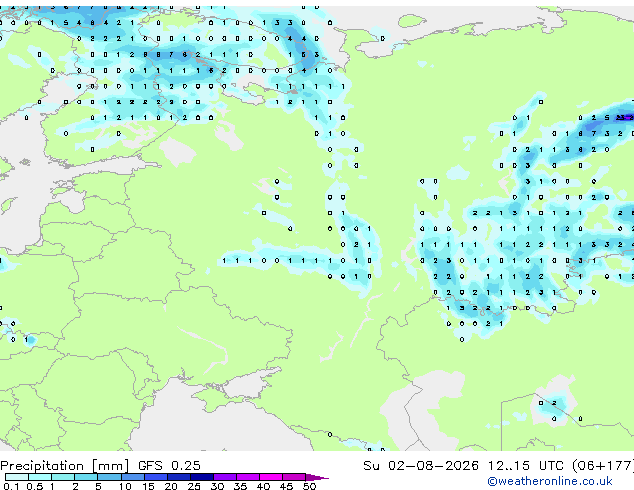Image resolution: width=634 pixels, height=490 pixels.
Task: Select the 30–35 mm purple legend swatch
Action: 225,477
